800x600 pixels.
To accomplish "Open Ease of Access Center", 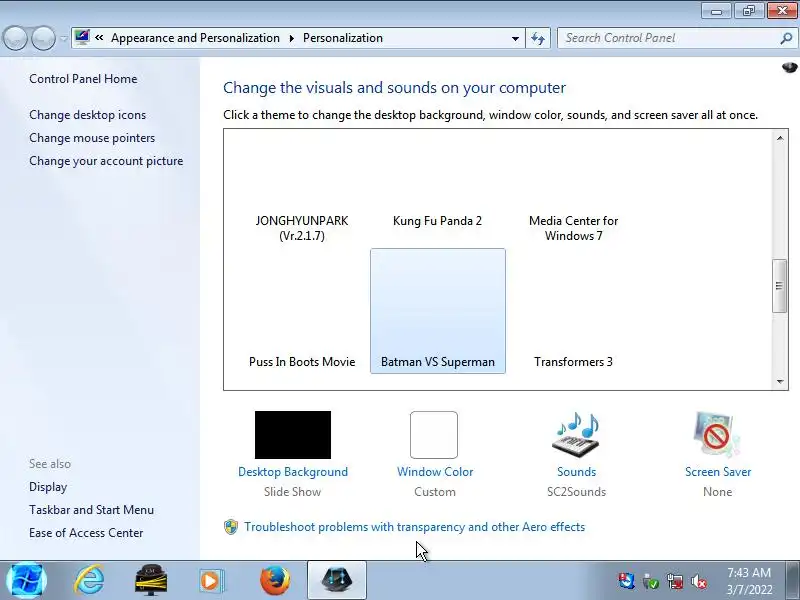I will [86, 533].
